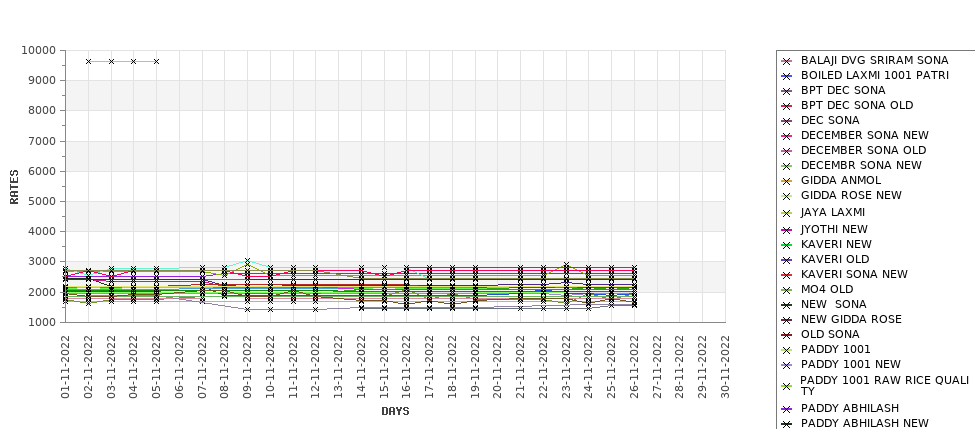Click the 01-11-2022 x-axis date label

pyautogui.click(x=65, y=367)
